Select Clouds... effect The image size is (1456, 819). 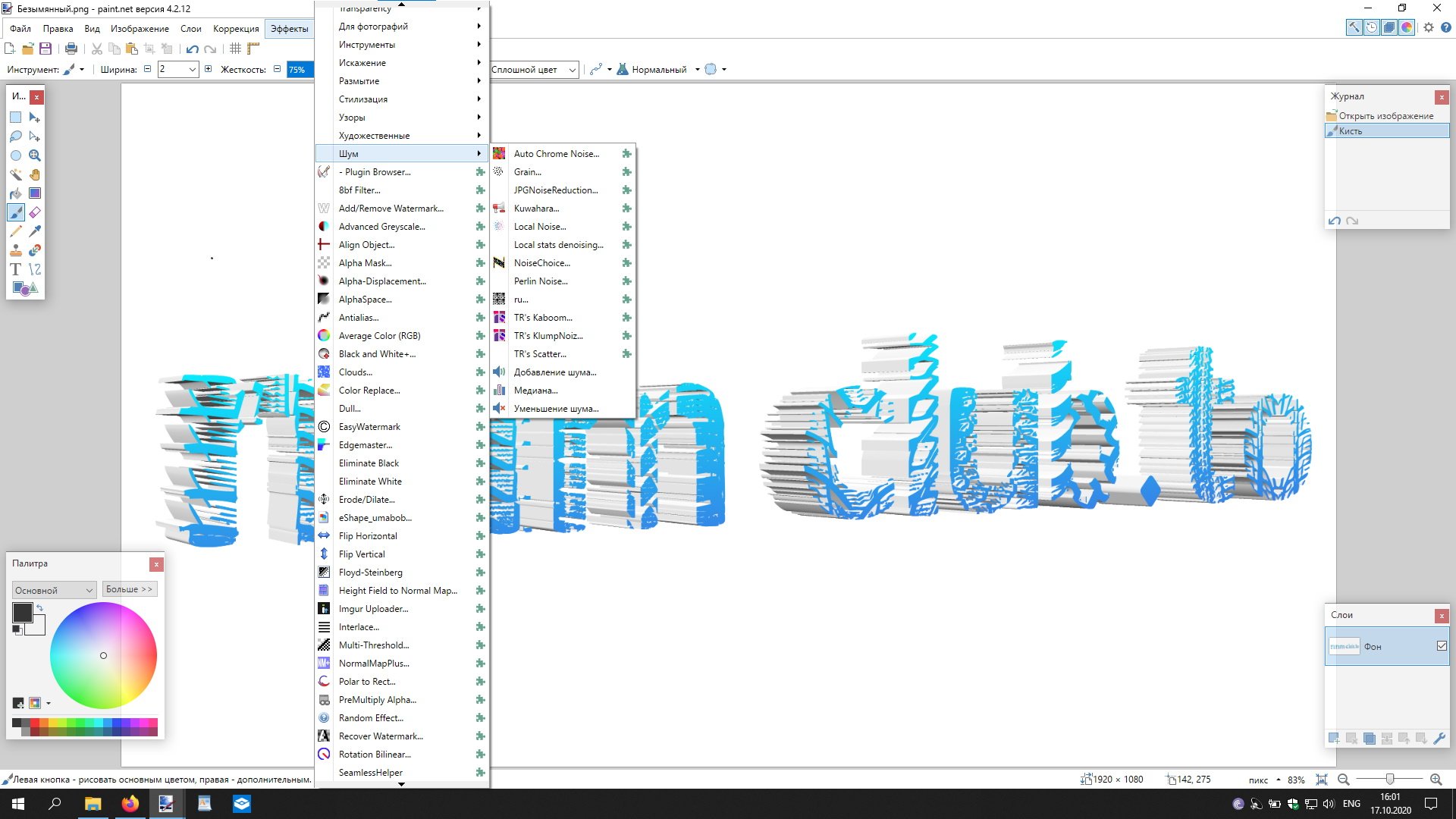tap(402, 372)
